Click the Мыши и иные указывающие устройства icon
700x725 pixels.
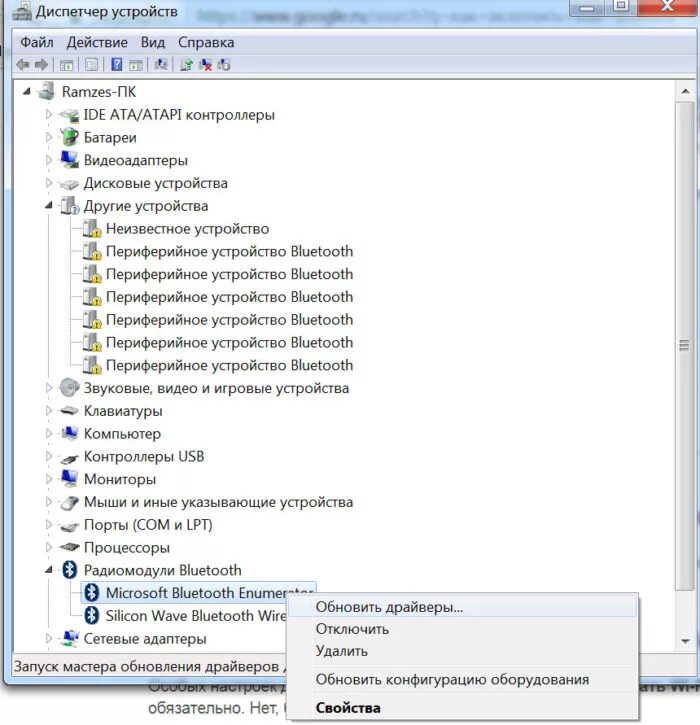click(x=69, y=503)
